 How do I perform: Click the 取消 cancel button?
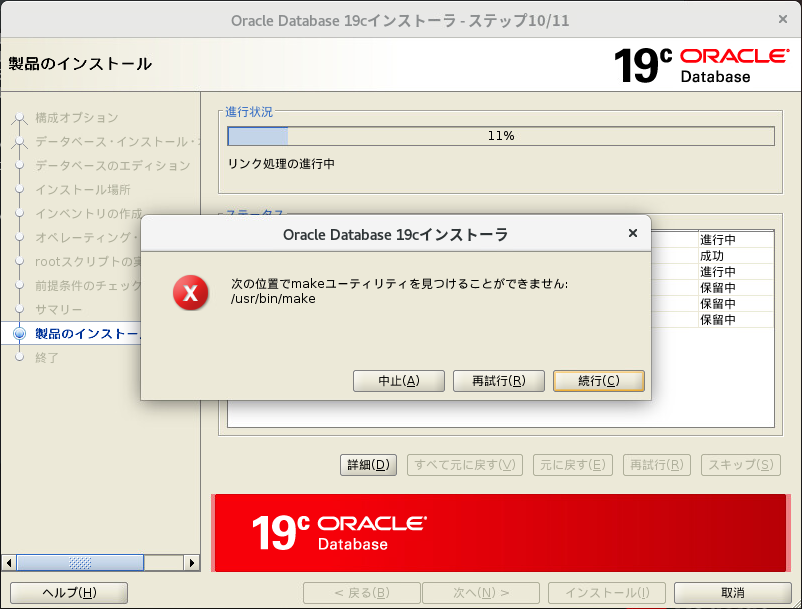coord(732,593)
